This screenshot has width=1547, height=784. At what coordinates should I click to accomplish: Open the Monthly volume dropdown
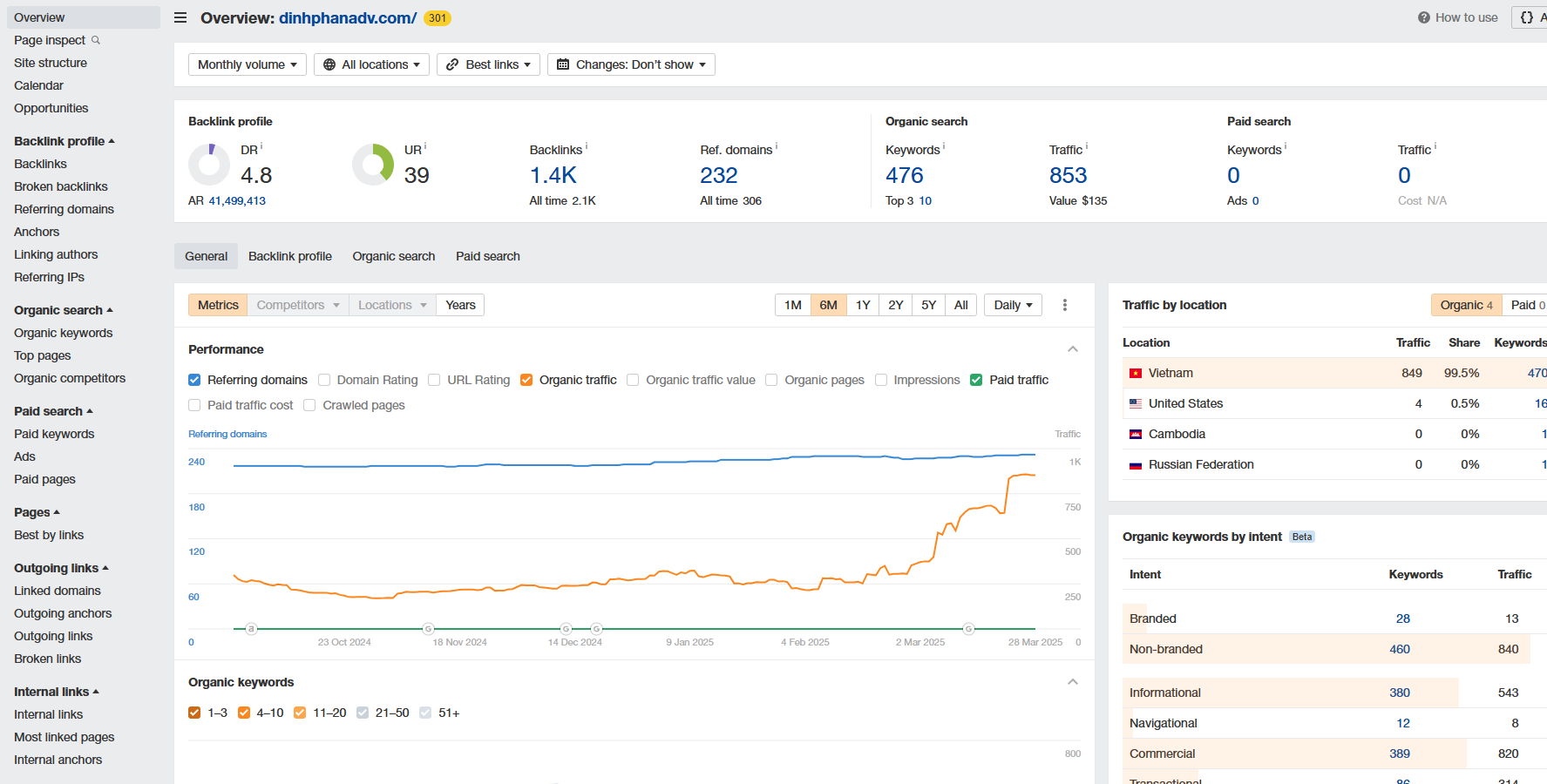(x=248, y=64)
